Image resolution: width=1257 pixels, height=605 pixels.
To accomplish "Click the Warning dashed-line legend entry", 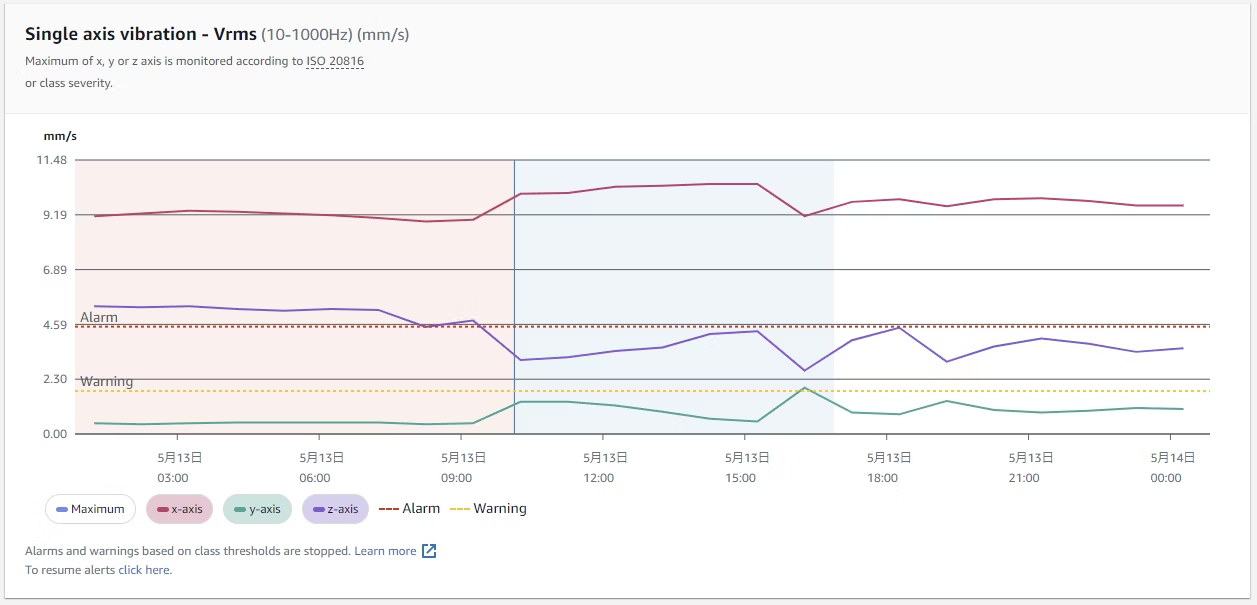I will (489, 509).
